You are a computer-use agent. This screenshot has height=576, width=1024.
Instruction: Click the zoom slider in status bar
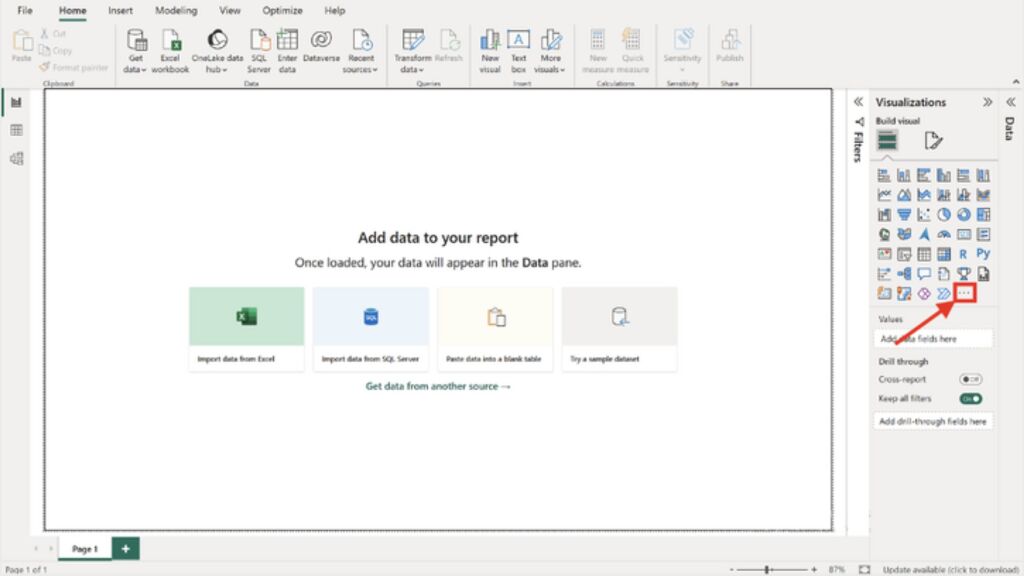click(767, 569)
